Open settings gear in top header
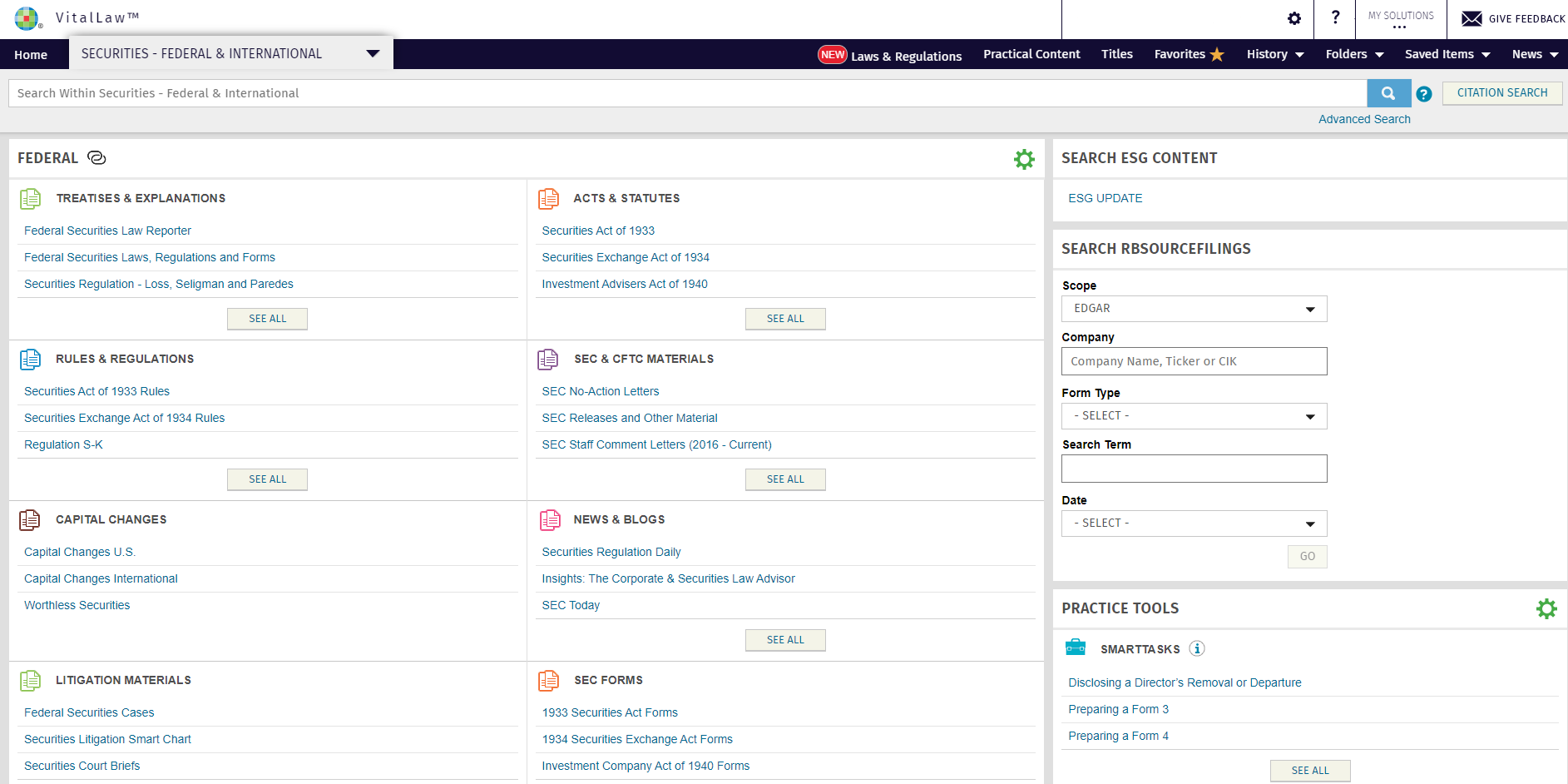 point(1293,18)
